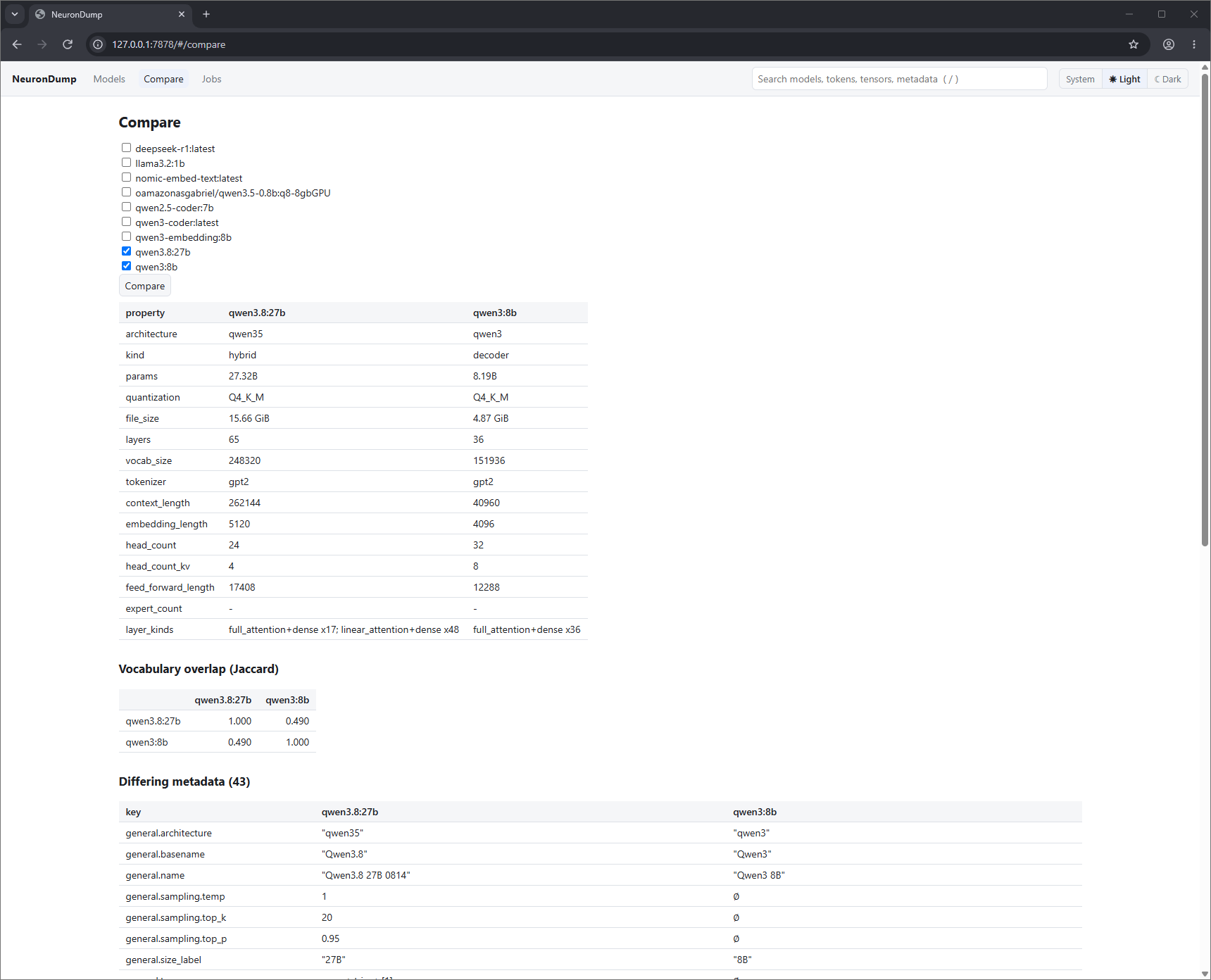Click the general.architecture metadata key
Screen dimensions: 1211x980
[x=169, y=833]
